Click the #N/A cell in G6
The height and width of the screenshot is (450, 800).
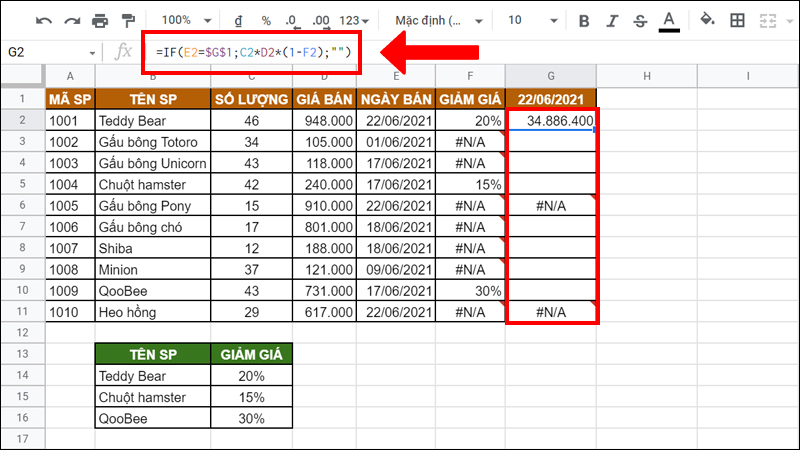[x=551, y=206]
